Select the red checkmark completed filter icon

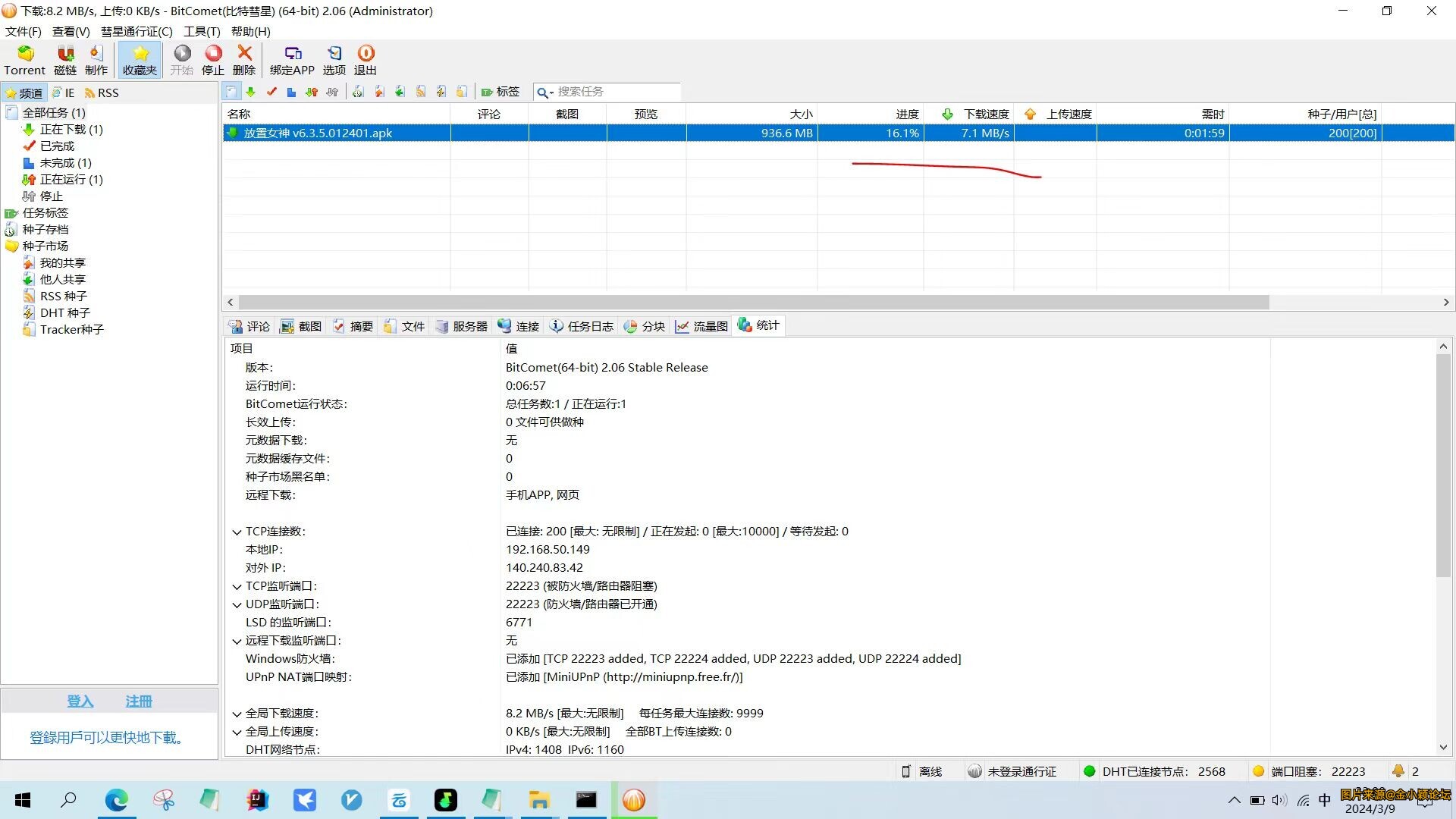click(x=271, y=92)
